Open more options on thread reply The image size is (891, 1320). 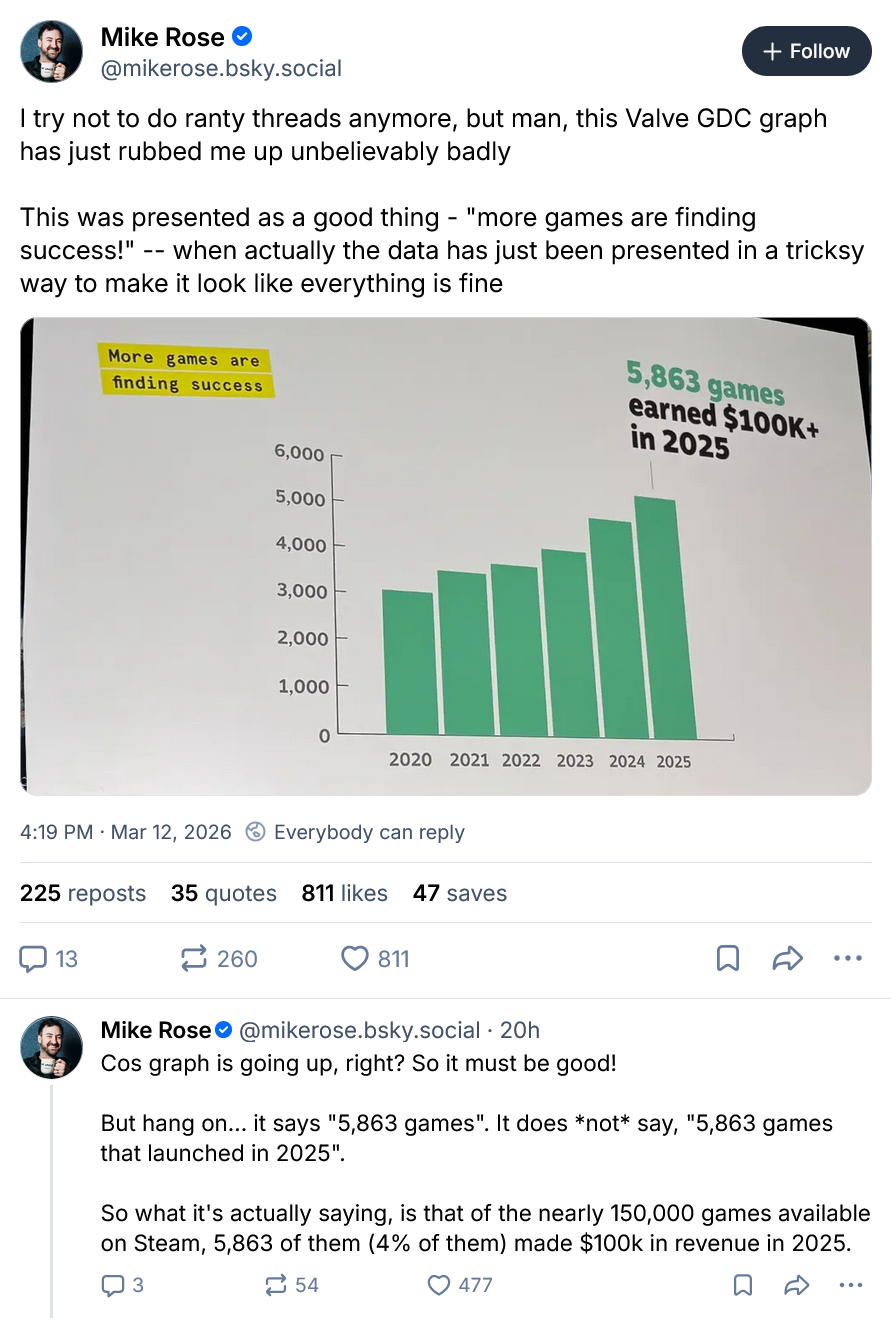click(x=850, y=1285)
